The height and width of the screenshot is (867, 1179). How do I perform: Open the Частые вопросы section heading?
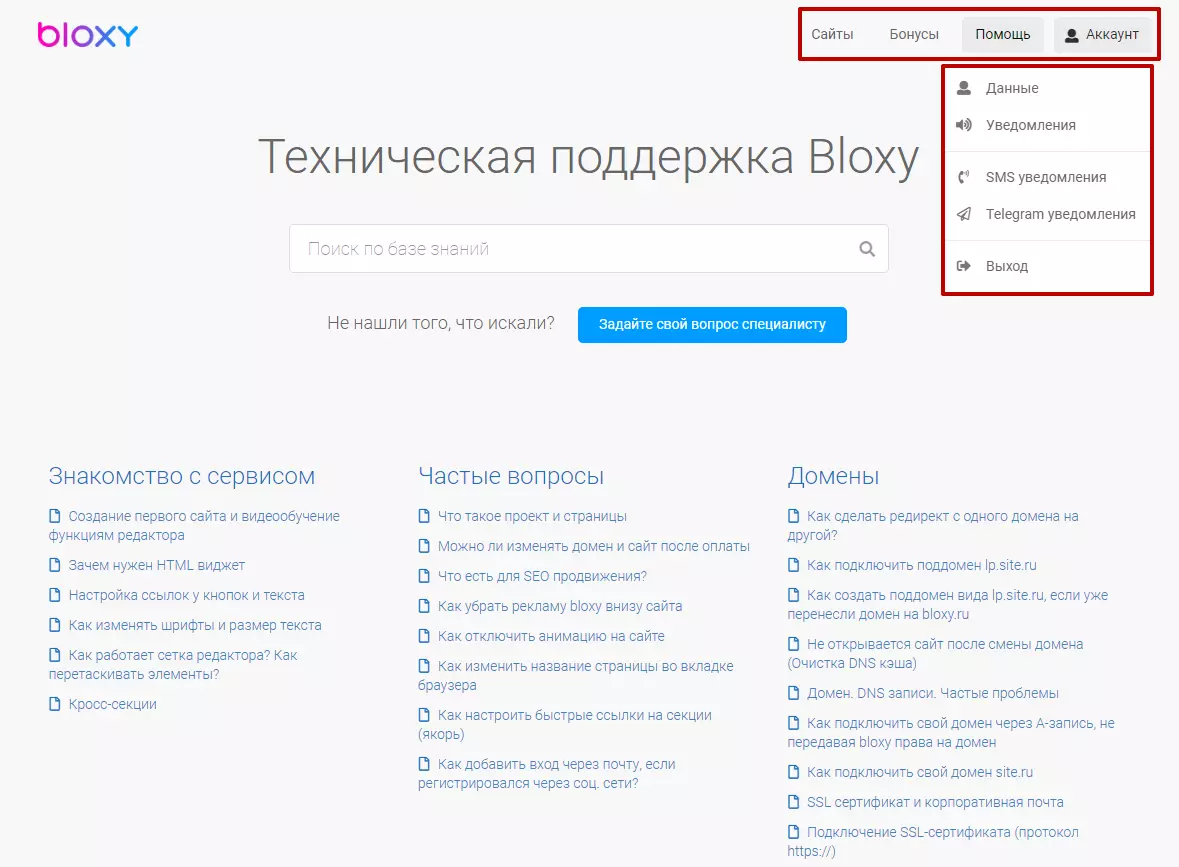(x=511, y=476)
